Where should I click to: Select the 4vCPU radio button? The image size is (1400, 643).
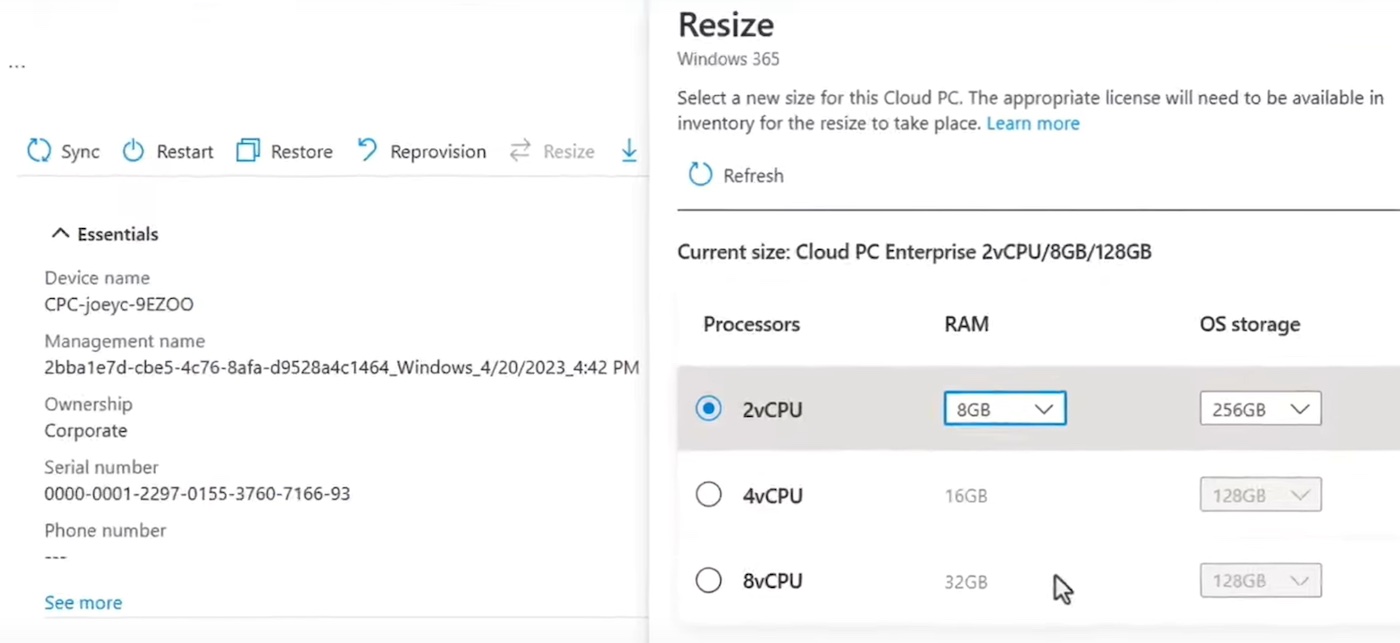(x=709, y=495)
